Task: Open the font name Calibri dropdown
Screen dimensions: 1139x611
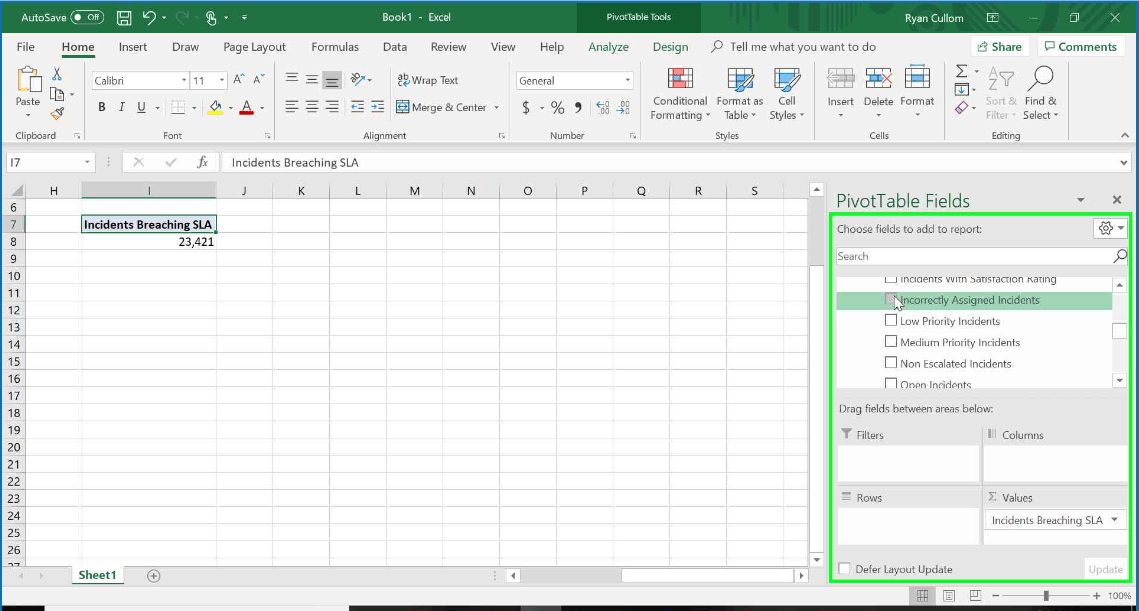Action: (x=184, y=80)
